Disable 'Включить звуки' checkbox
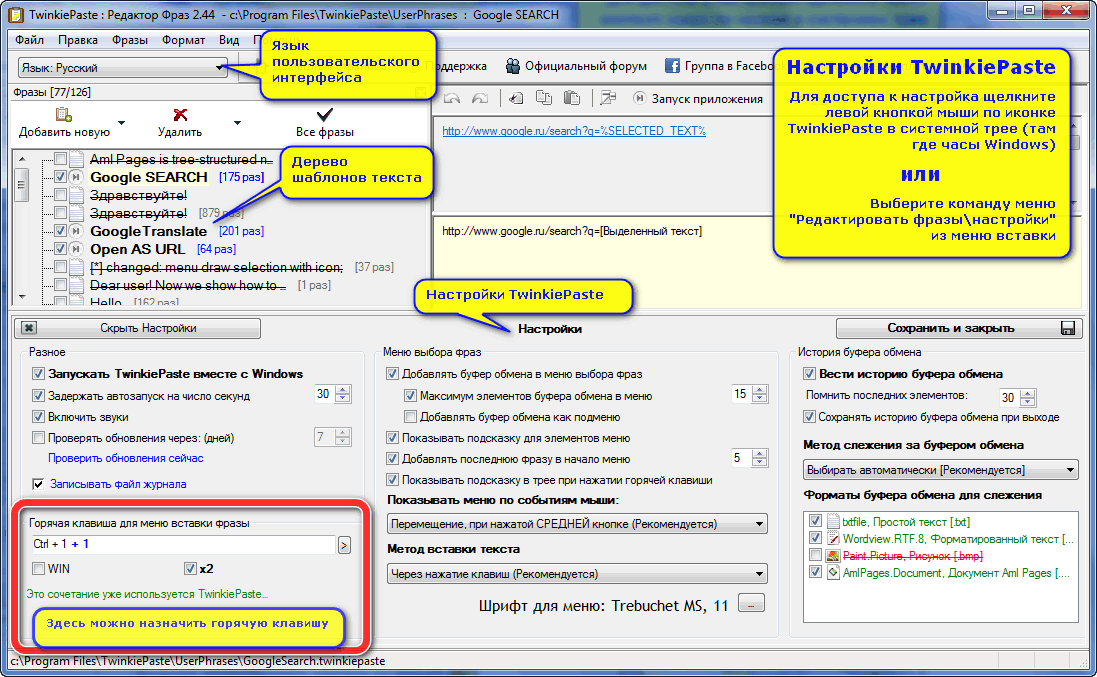The image size is (1097, 677). (x=38, y=417)
